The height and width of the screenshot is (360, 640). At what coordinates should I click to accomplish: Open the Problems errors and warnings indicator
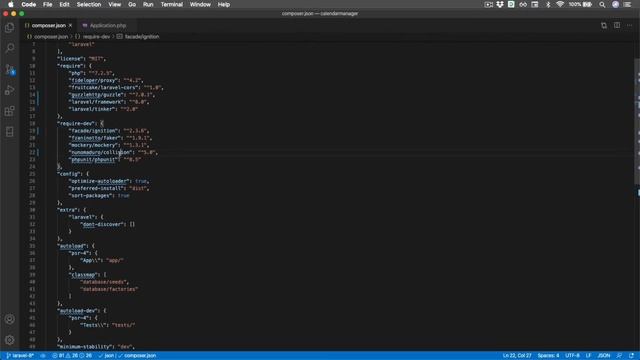point(72,356)
